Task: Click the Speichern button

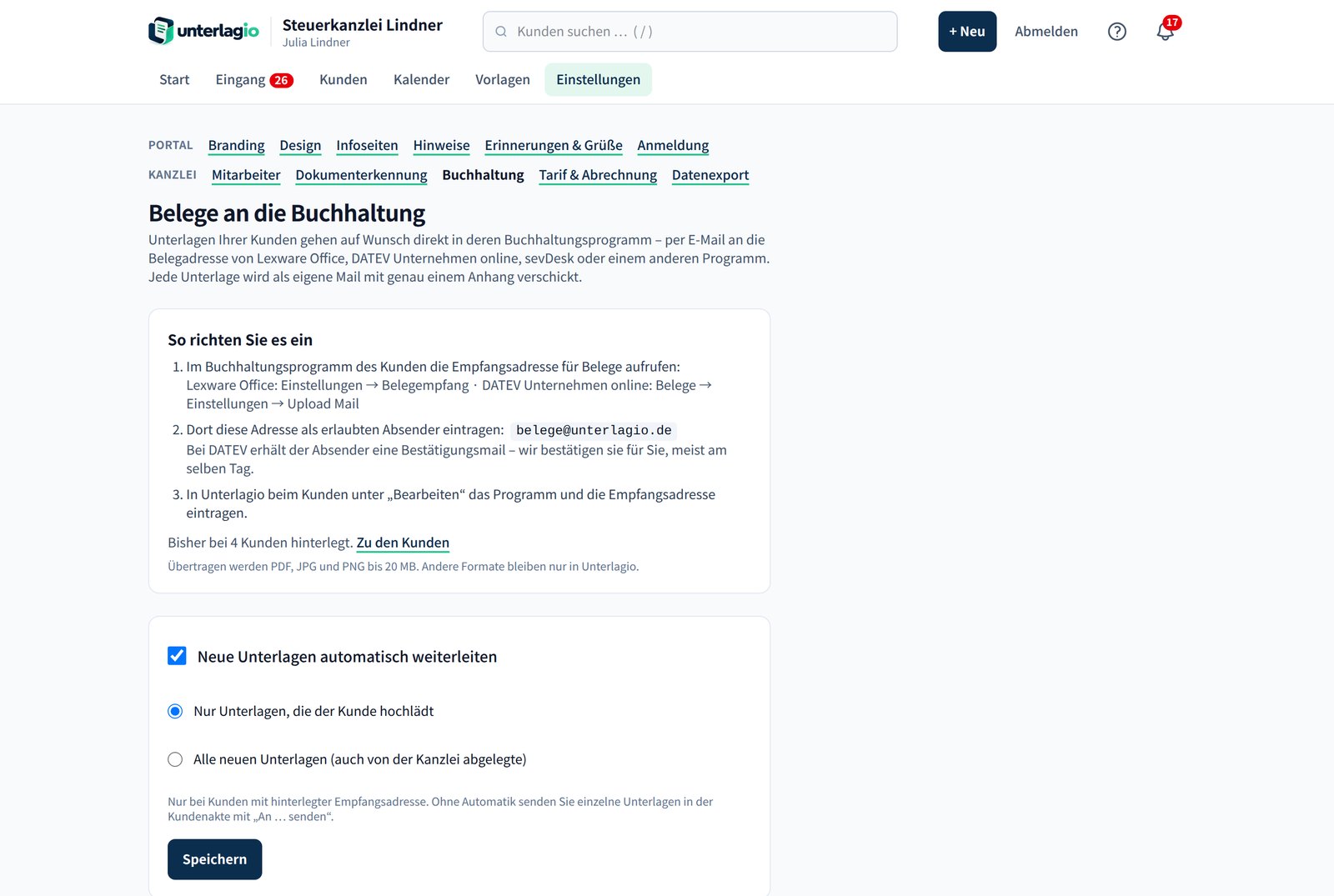Action: coord(215,859)
